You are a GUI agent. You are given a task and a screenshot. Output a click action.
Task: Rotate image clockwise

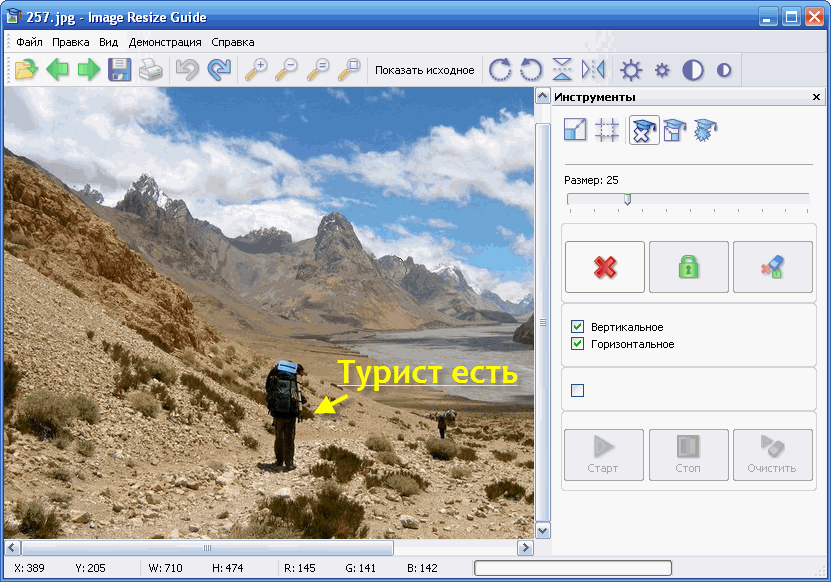click(500, 70)
